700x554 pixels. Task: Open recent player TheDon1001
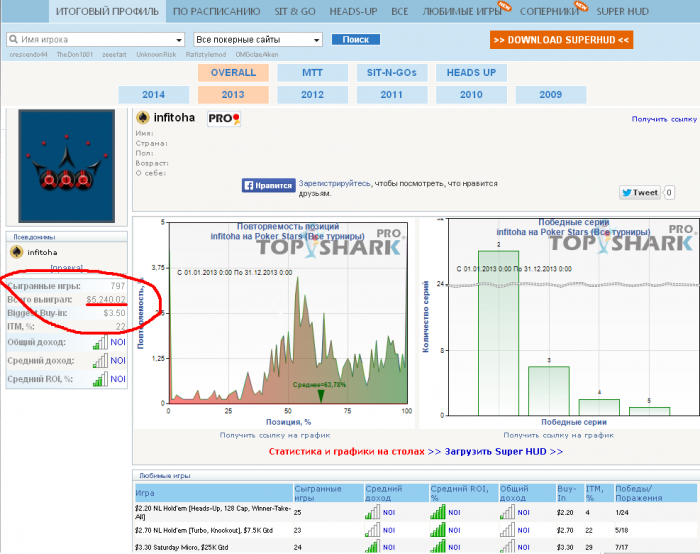75,54
